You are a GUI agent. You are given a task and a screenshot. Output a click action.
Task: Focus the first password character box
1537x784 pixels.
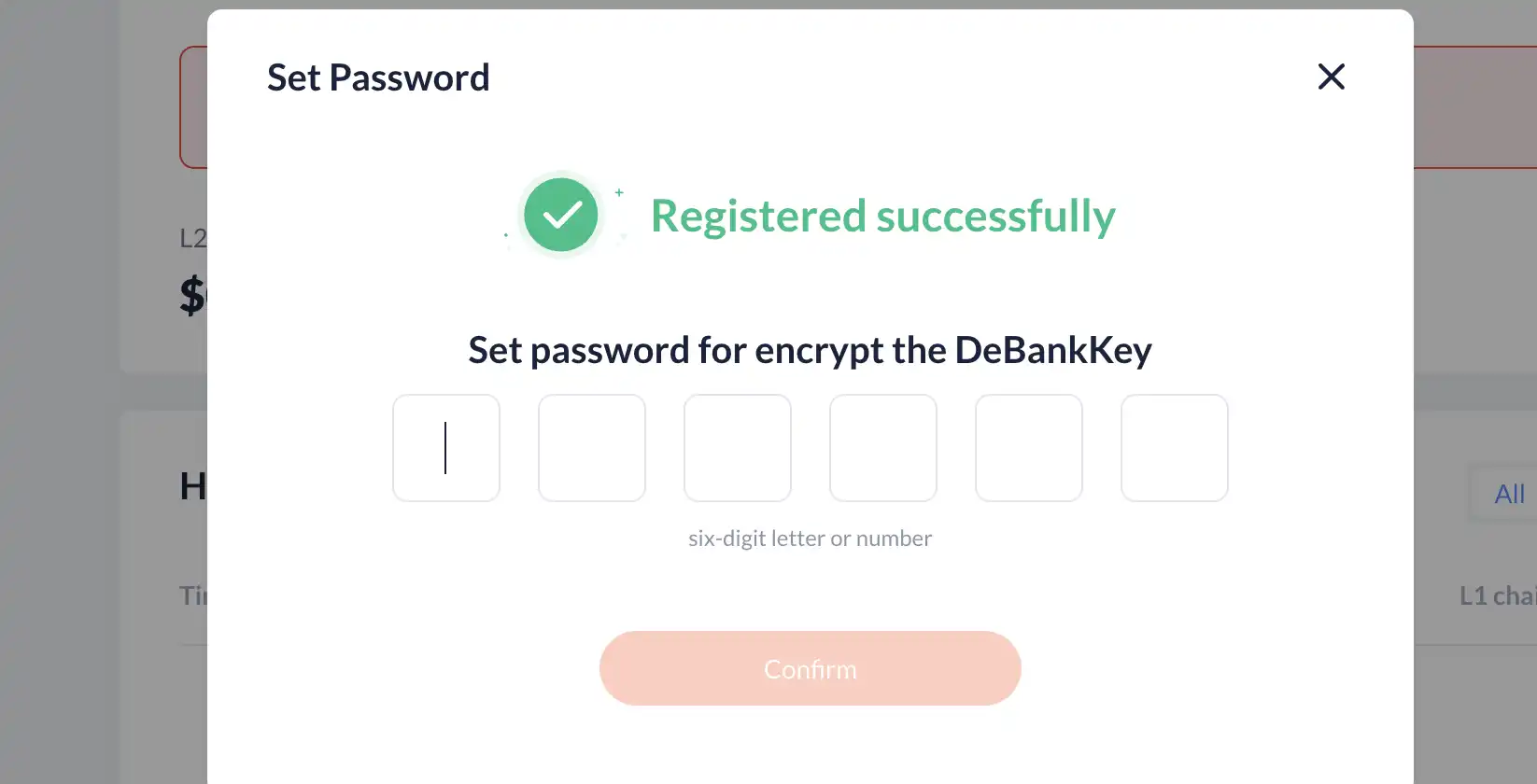click(446, 448)
